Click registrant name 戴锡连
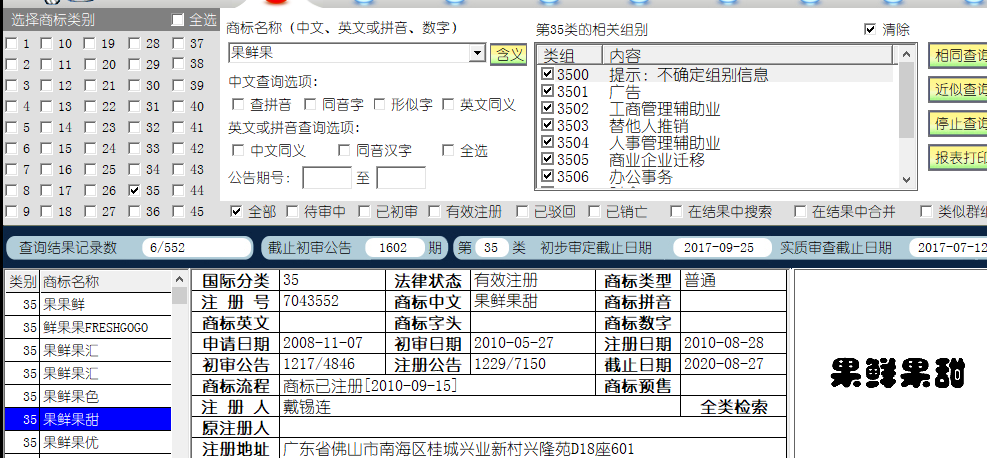This screenshot has height=458, width=987. point(307,407)
